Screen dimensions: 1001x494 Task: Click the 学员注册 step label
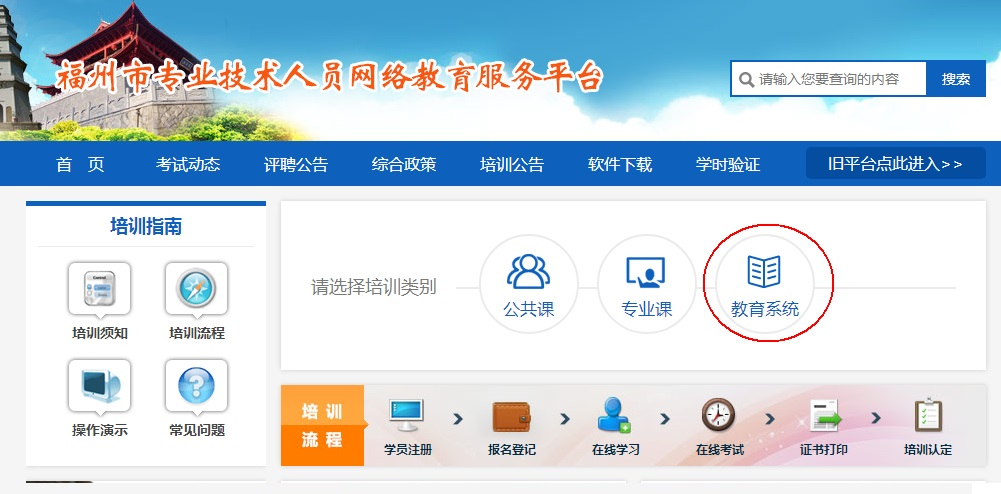tap(408, 450)
